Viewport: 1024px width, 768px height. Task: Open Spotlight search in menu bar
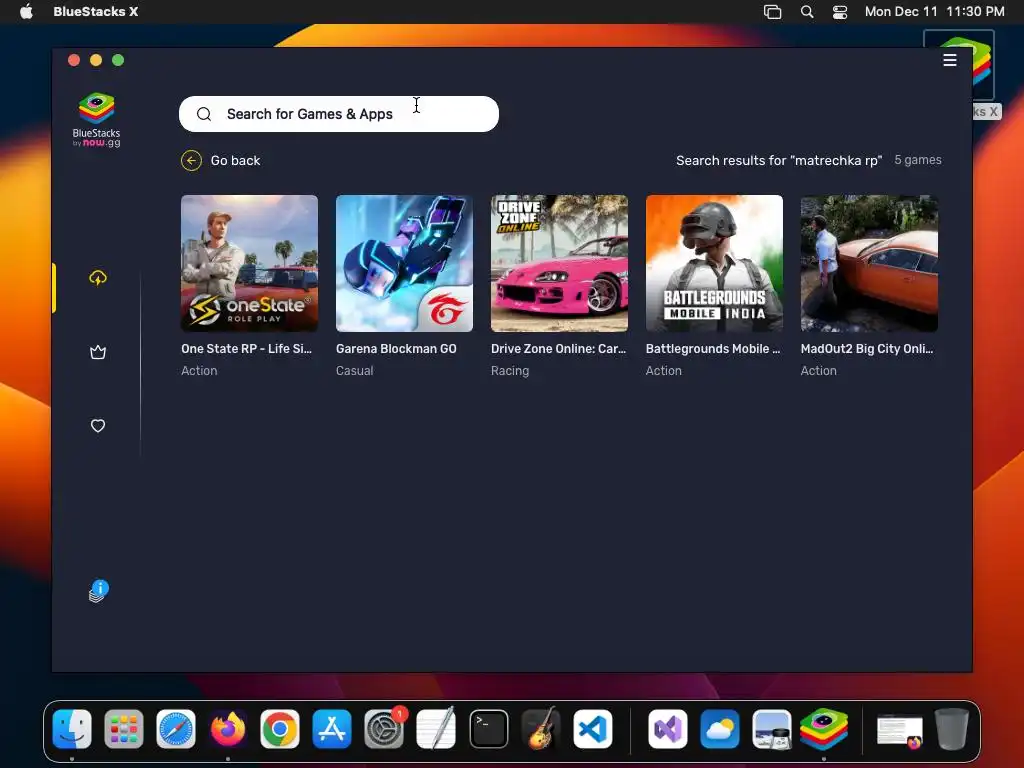point(807,12)
